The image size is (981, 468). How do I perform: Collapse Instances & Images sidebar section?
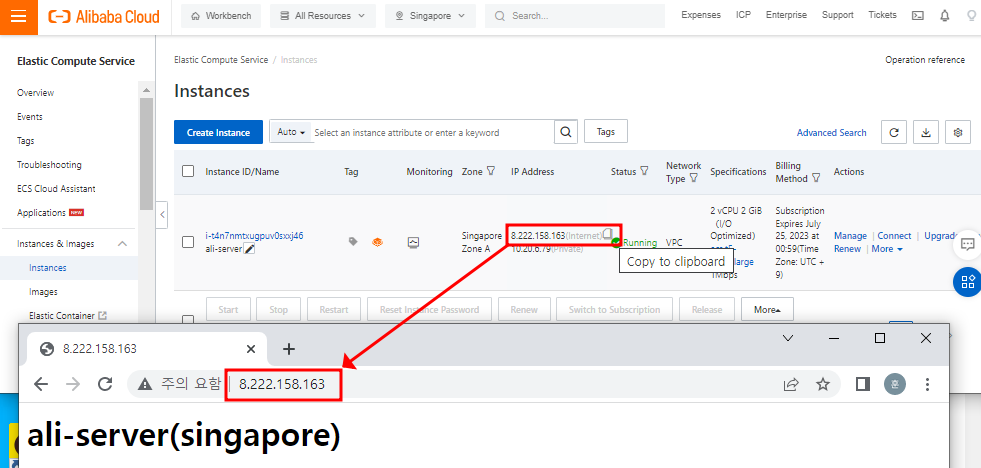(x=123, y=244)
